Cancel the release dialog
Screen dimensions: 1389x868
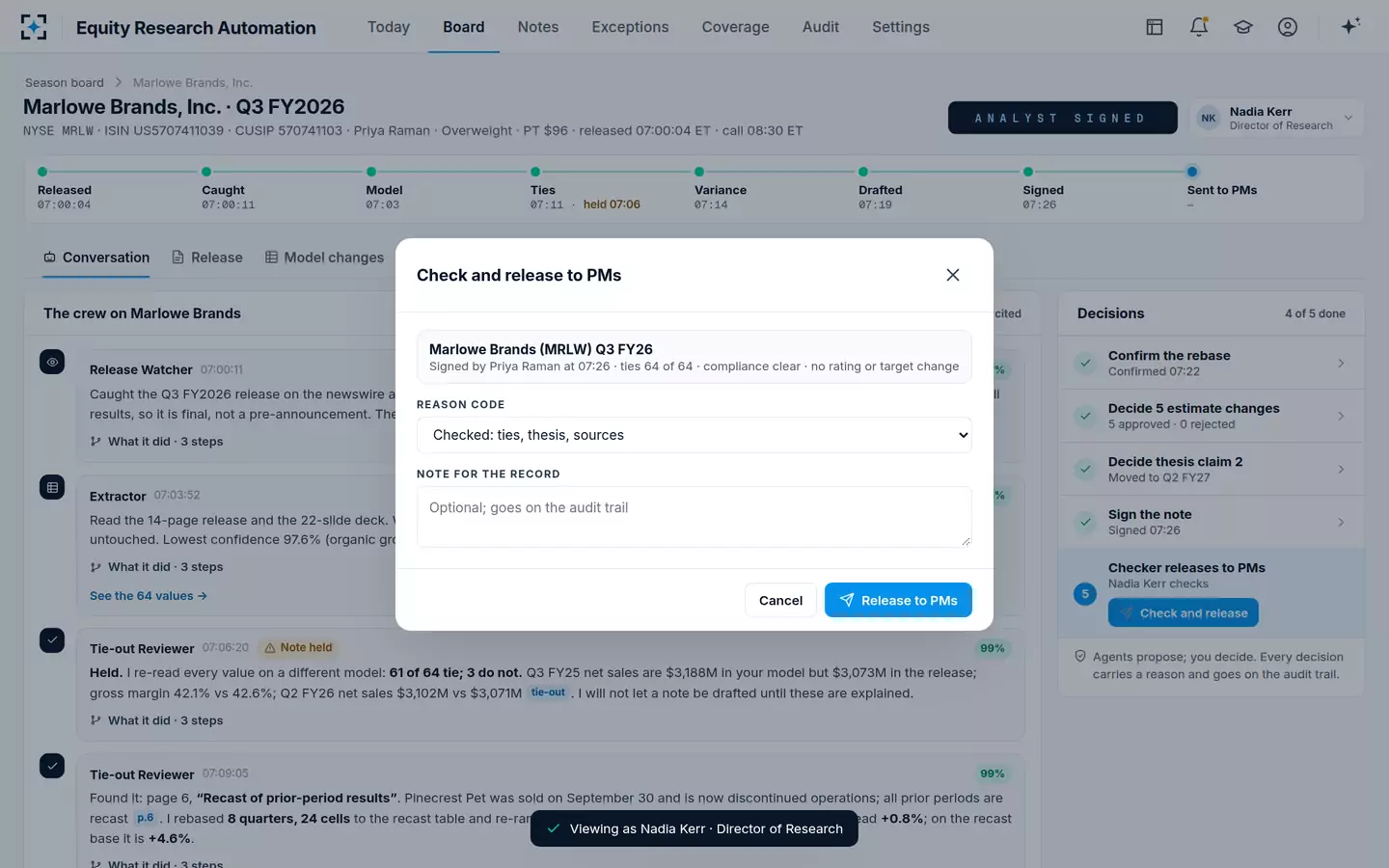click(x=780, y=600)
